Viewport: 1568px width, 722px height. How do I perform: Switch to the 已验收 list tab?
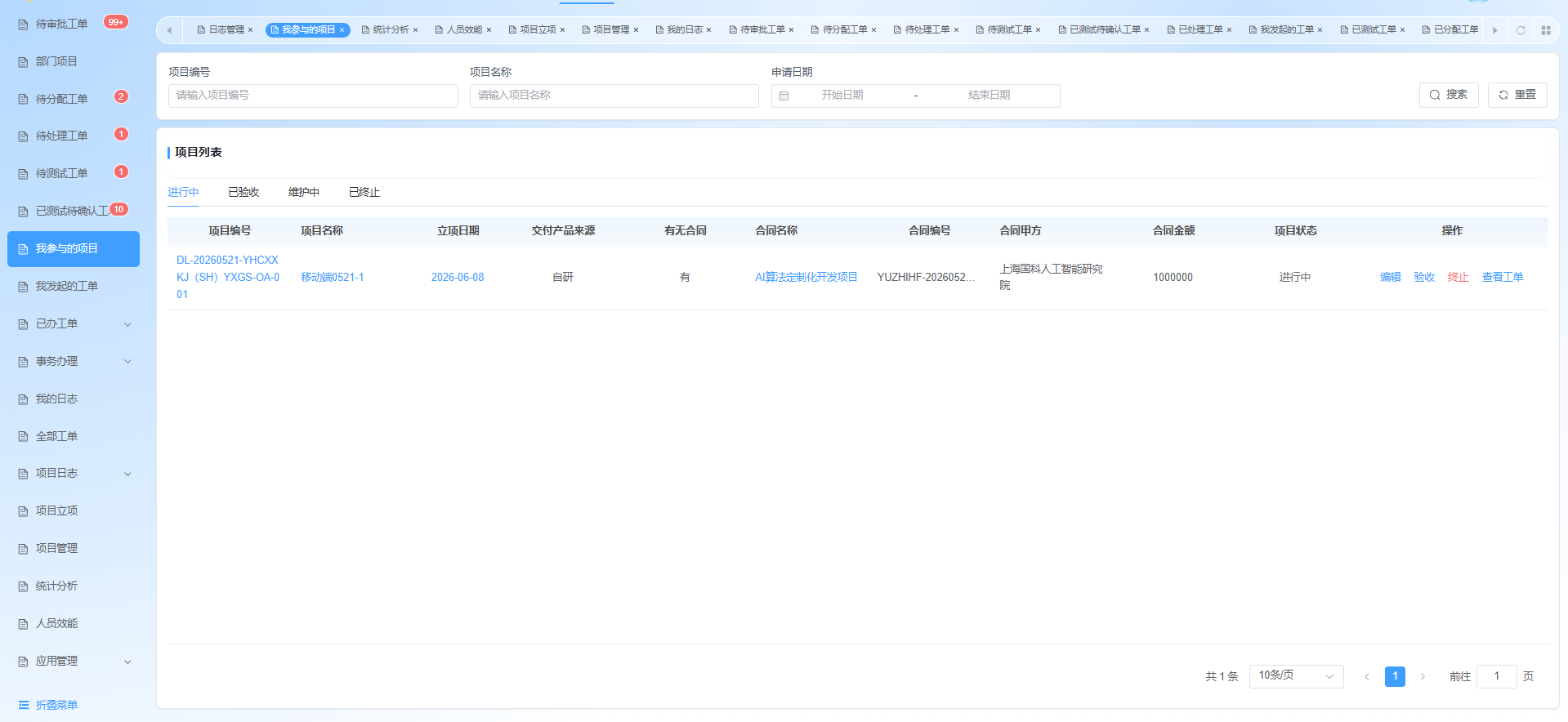(243, 192)
